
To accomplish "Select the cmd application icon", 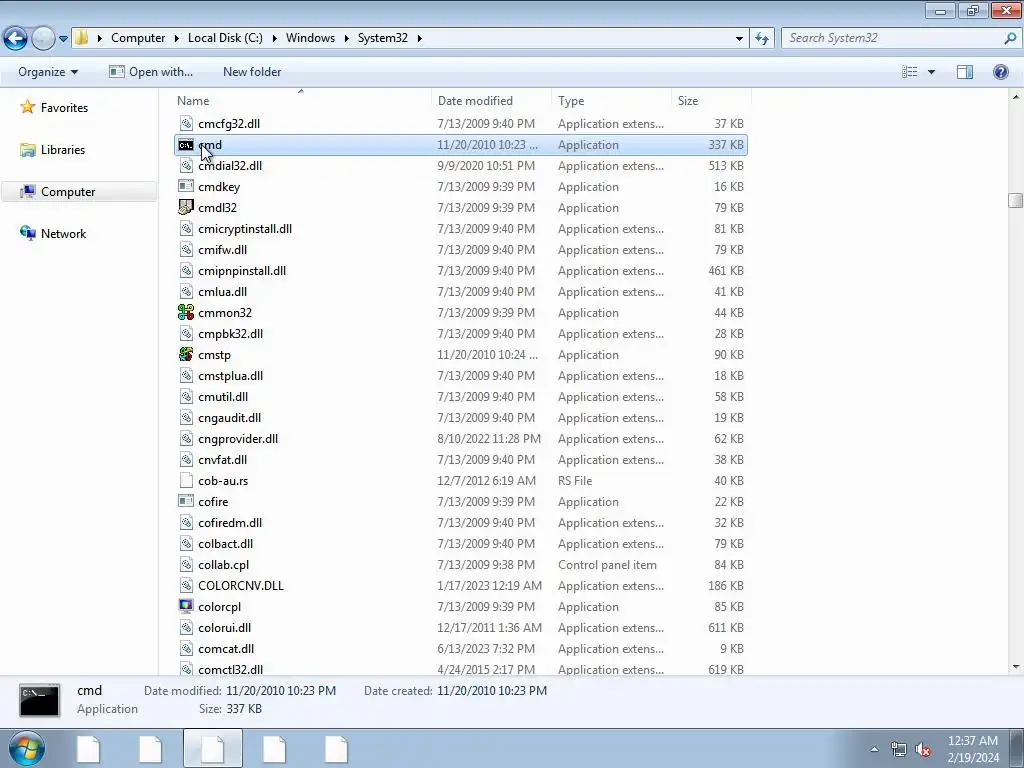I will pyautogui.click(x=185, y=145).
